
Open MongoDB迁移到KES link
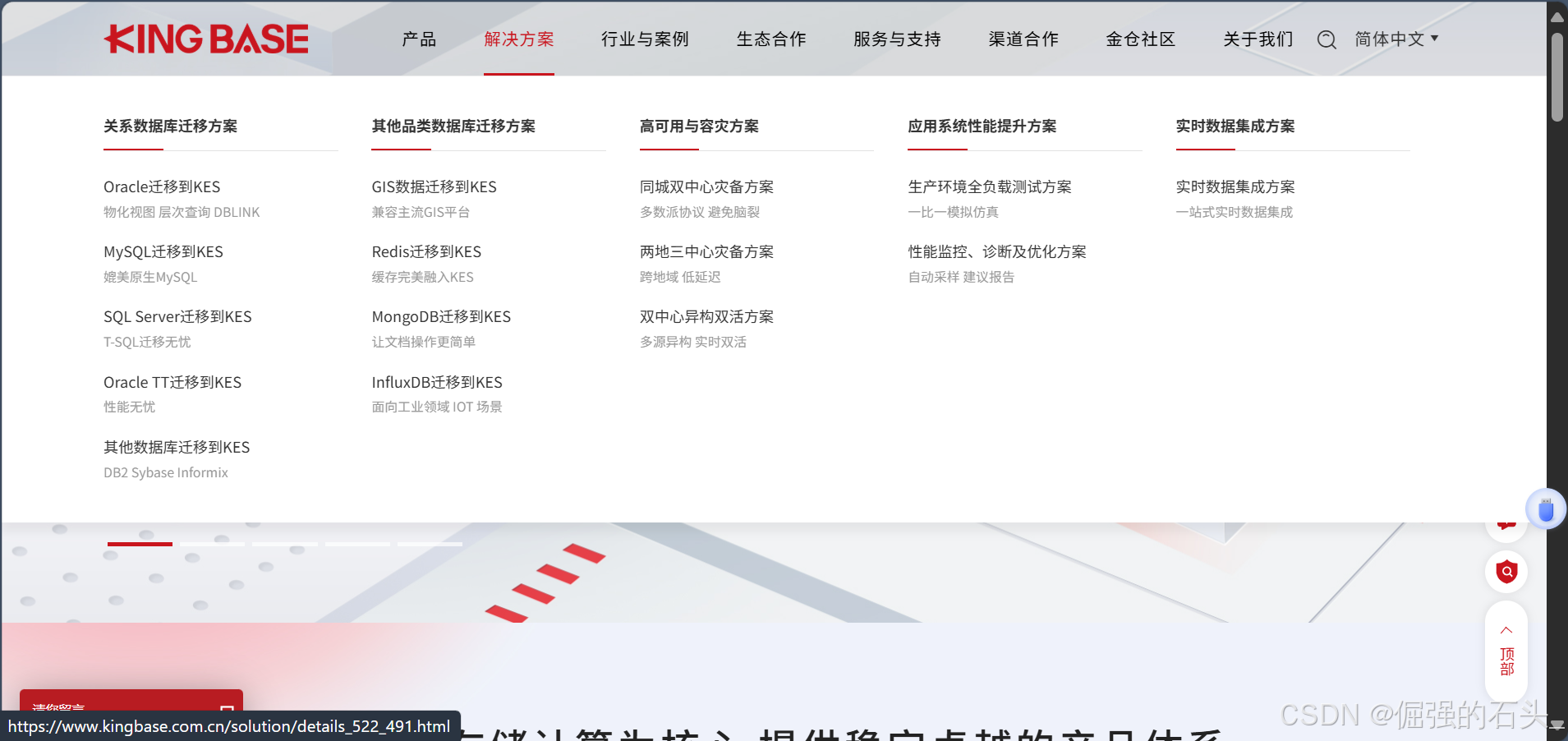[441, 316]
